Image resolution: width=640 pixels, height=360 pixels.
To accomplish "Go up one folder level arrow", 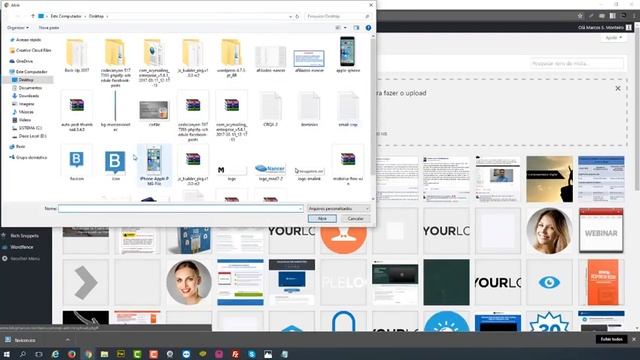I will coord(33,16).
